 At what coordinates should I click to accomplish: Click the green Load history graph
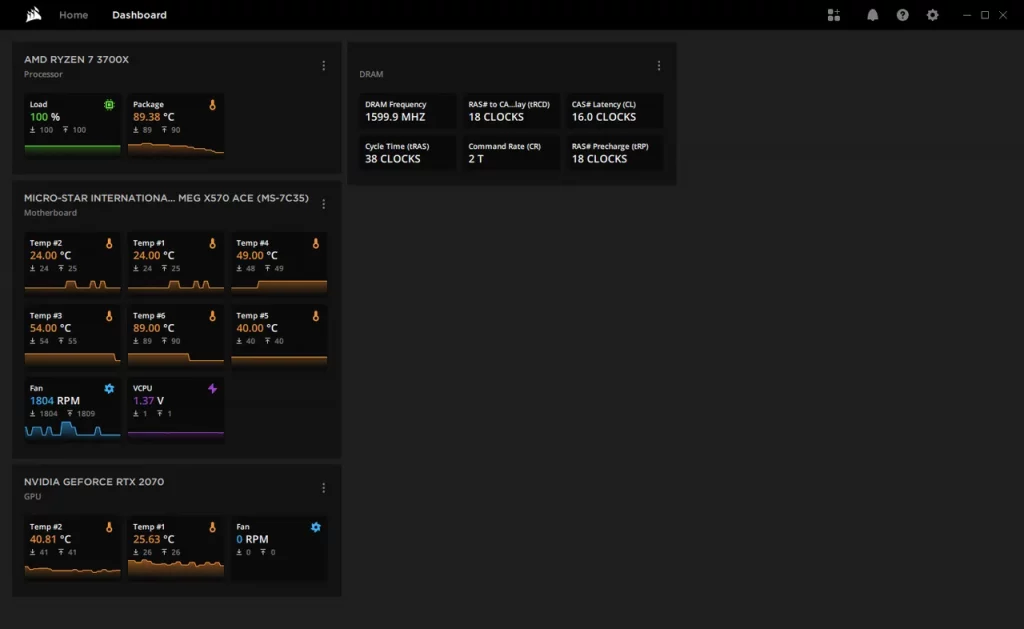pos(72,150)
